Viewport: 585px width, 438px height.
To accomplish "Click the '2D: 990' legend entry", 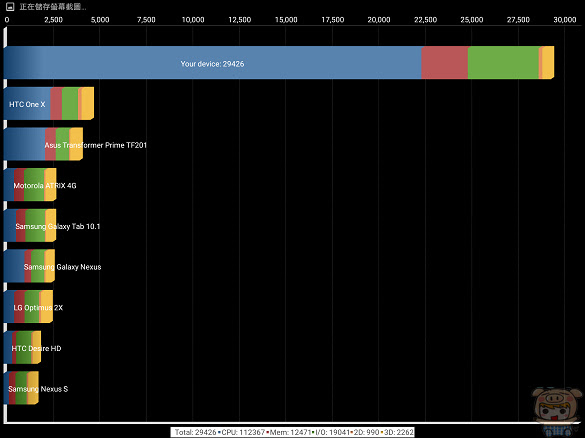I will tap(365, 432).
